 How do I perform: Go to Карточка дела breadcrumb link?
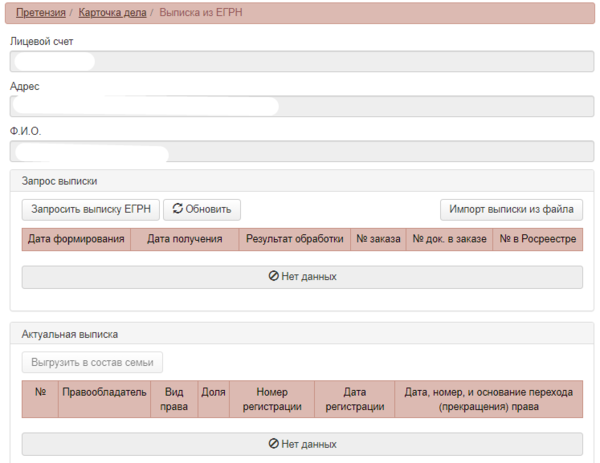pos(112,13)
